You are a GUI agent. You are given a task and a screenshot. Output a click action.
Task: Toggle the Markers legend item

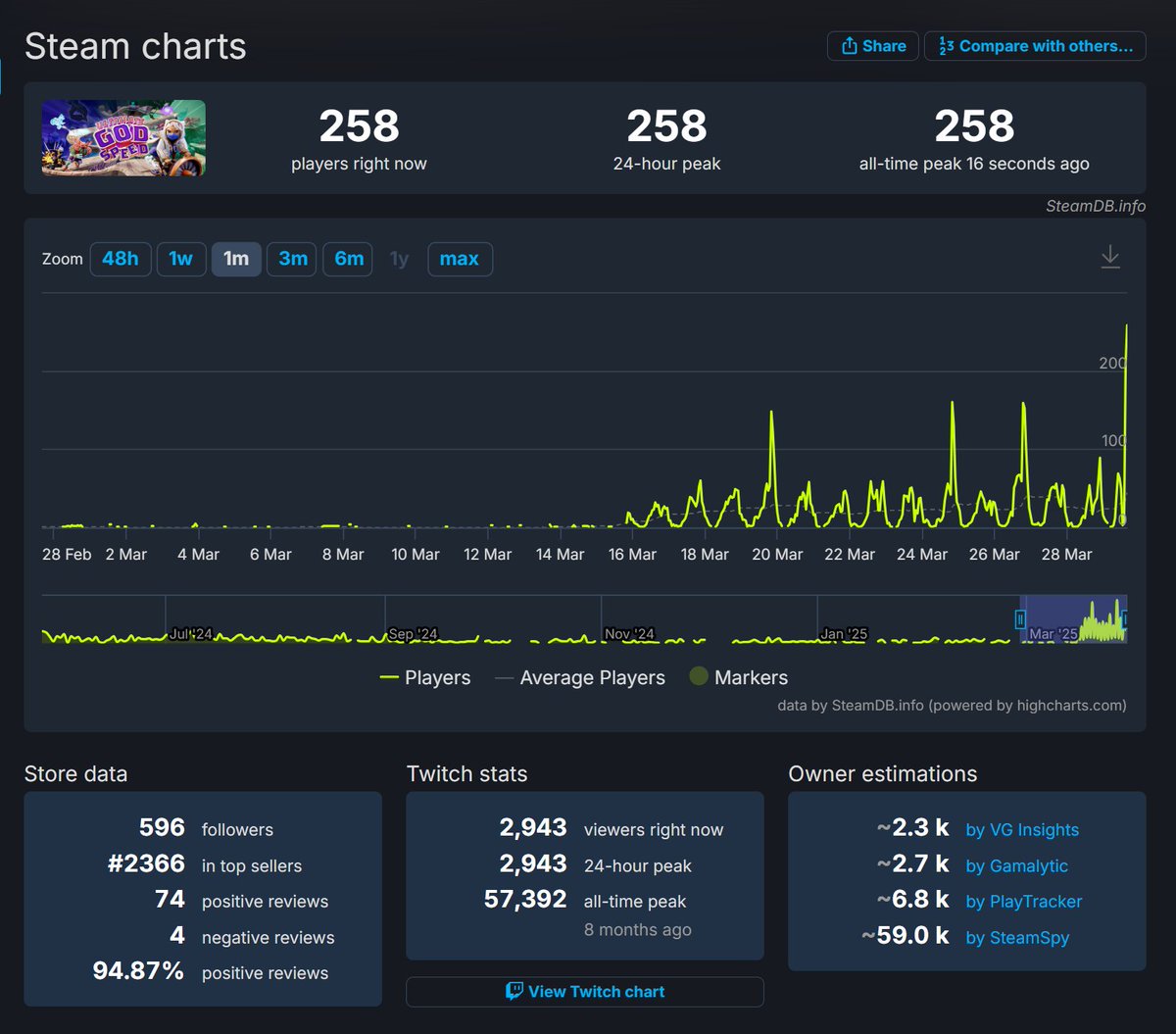pos(739,677)
